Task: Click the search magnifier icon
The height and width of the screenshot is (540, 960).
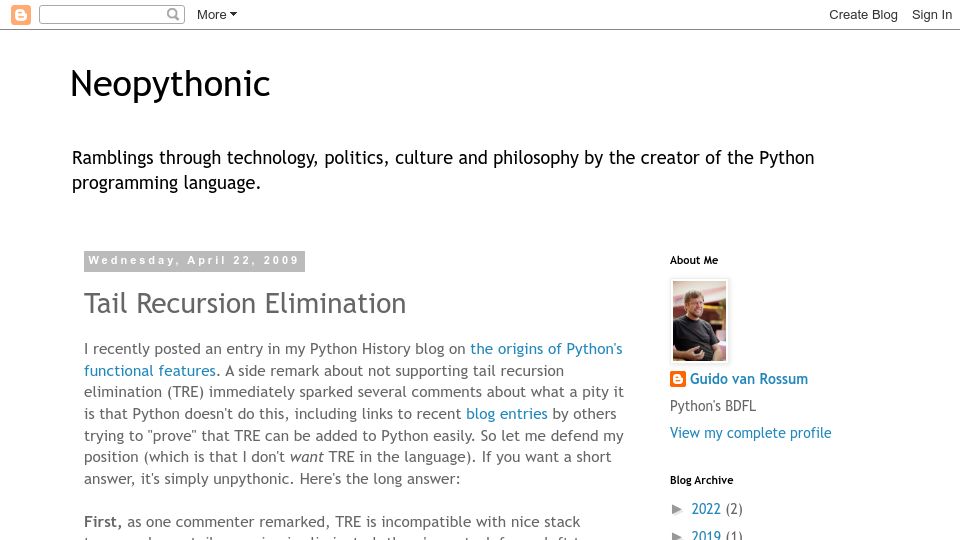Action: [x=173, y=14]
